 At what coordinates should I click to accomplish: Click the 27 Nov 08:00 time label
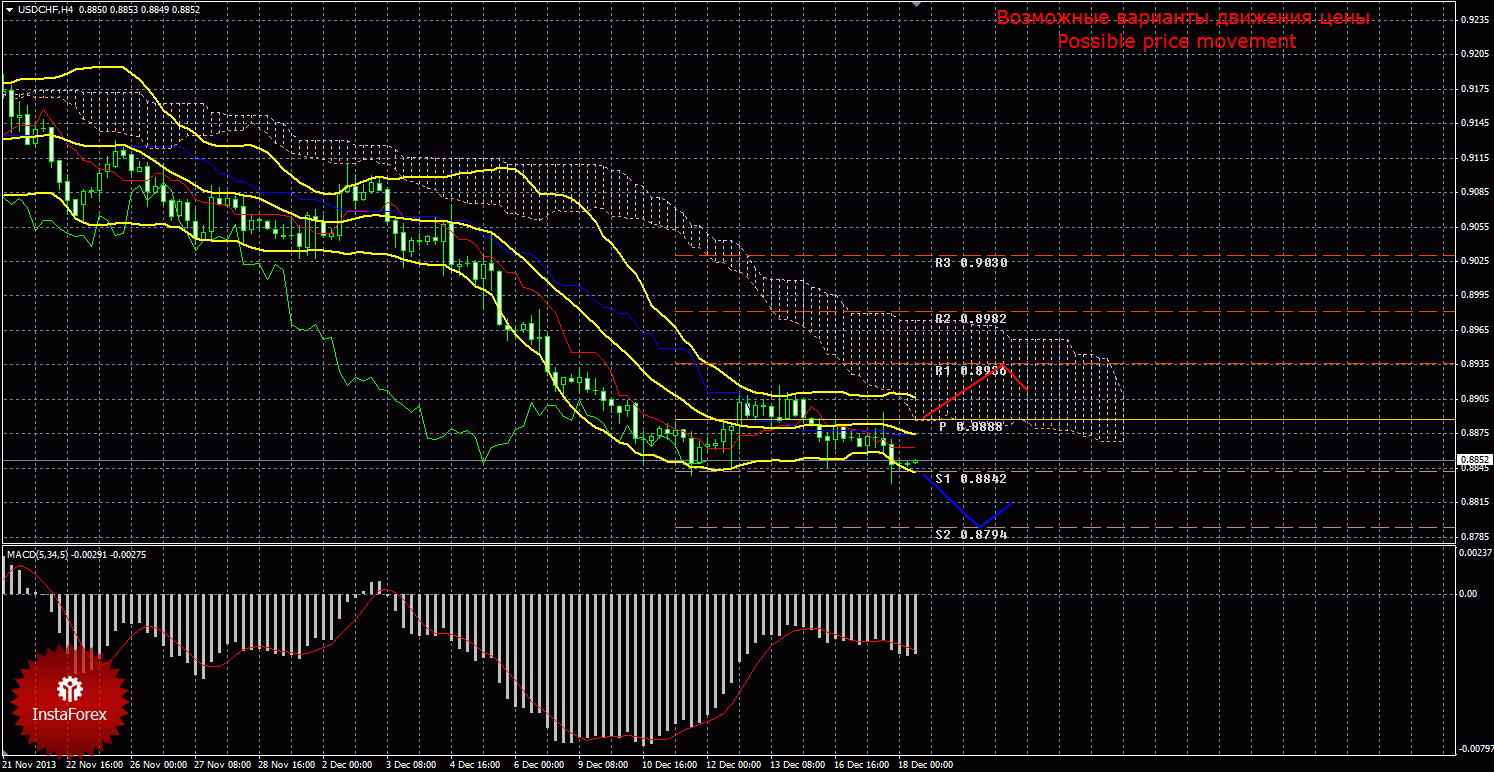[223, 765]
